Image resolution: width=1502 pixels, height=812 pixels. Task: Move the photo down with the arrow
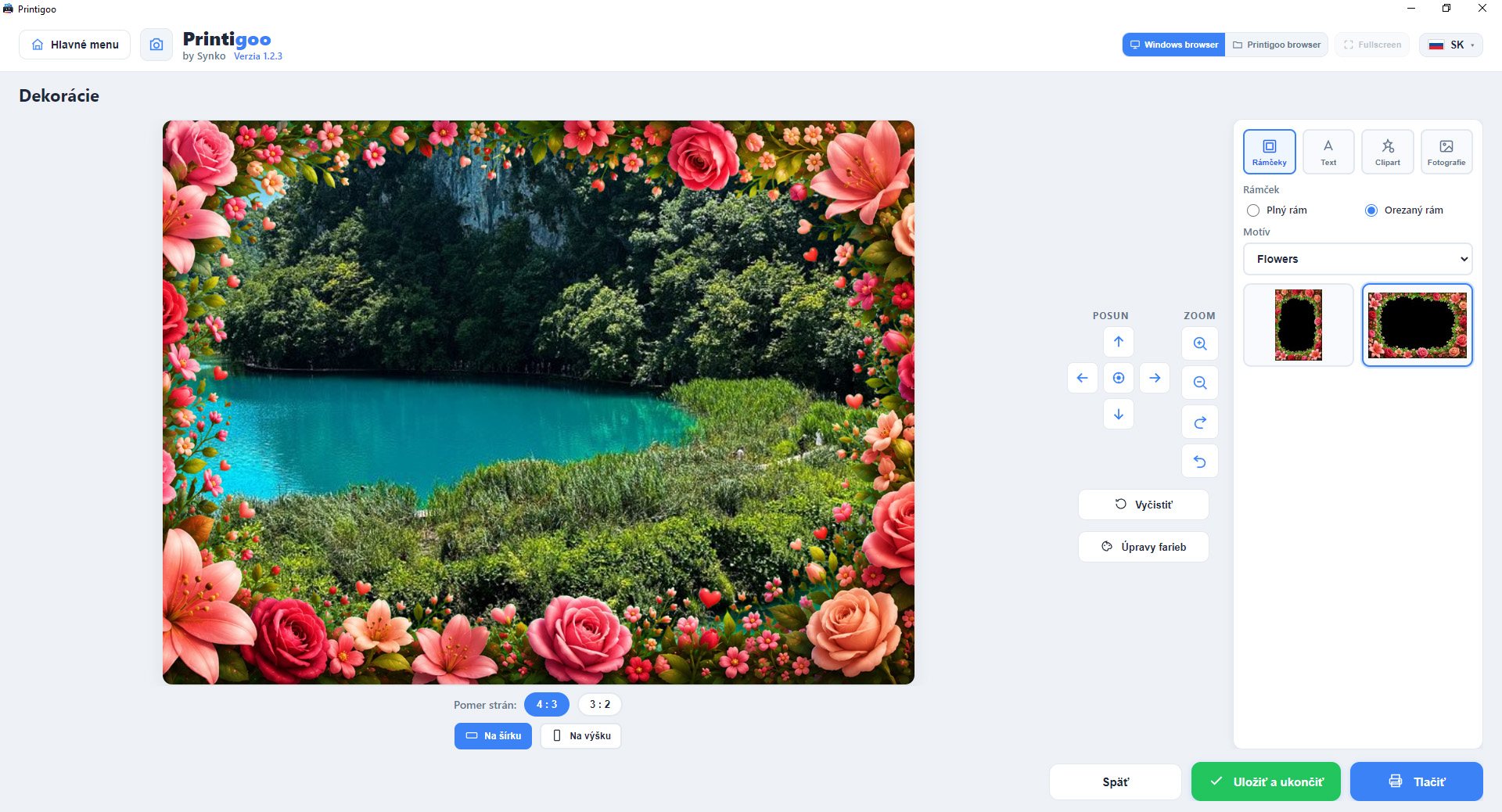[x=1119, y=414]
